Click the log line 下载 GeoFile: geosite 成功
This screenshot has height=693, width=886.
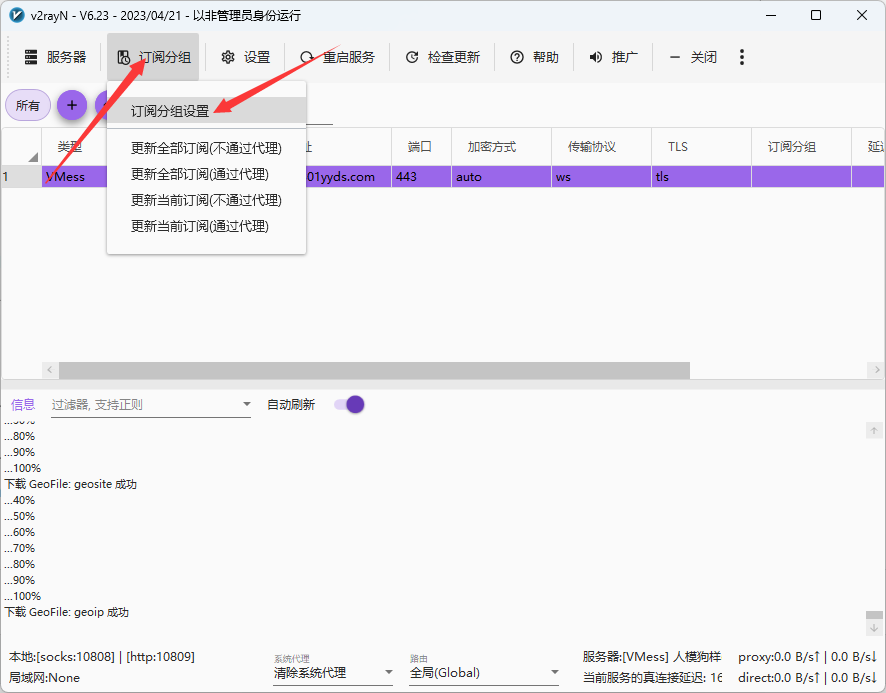tap(71, 484)
